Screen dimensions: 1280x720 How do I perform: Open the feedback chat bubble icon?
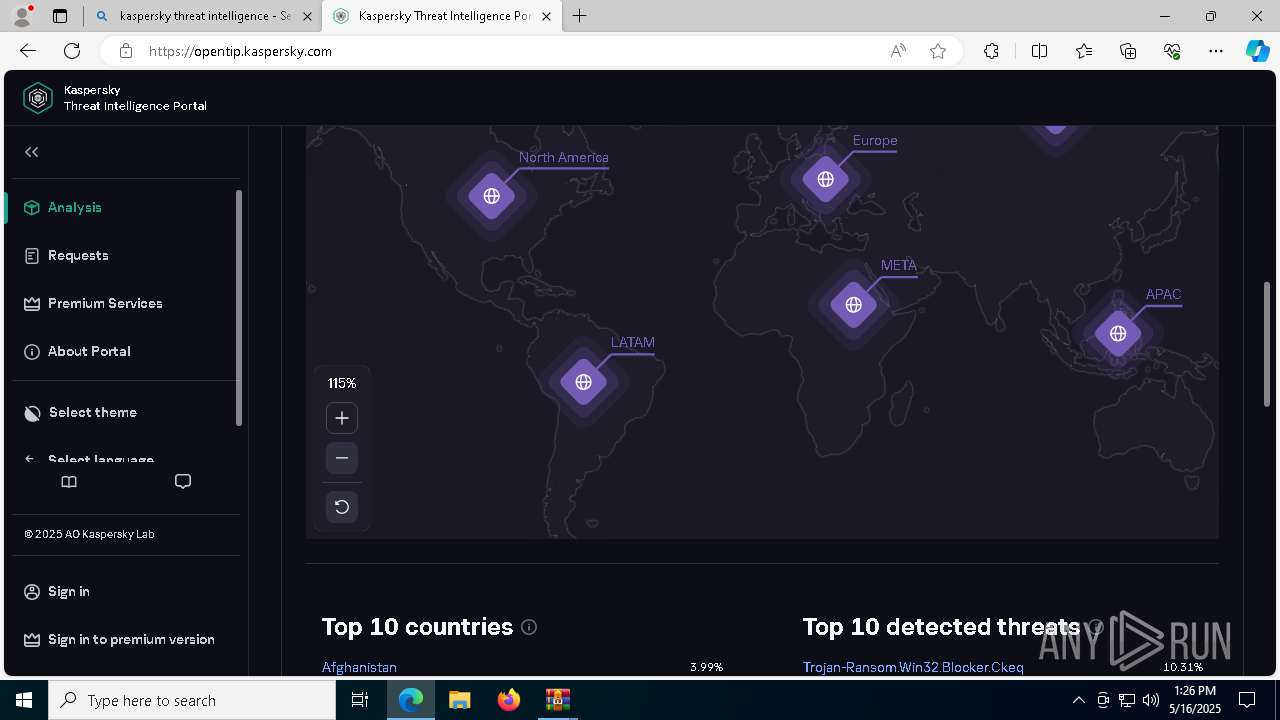click(183, 482)
